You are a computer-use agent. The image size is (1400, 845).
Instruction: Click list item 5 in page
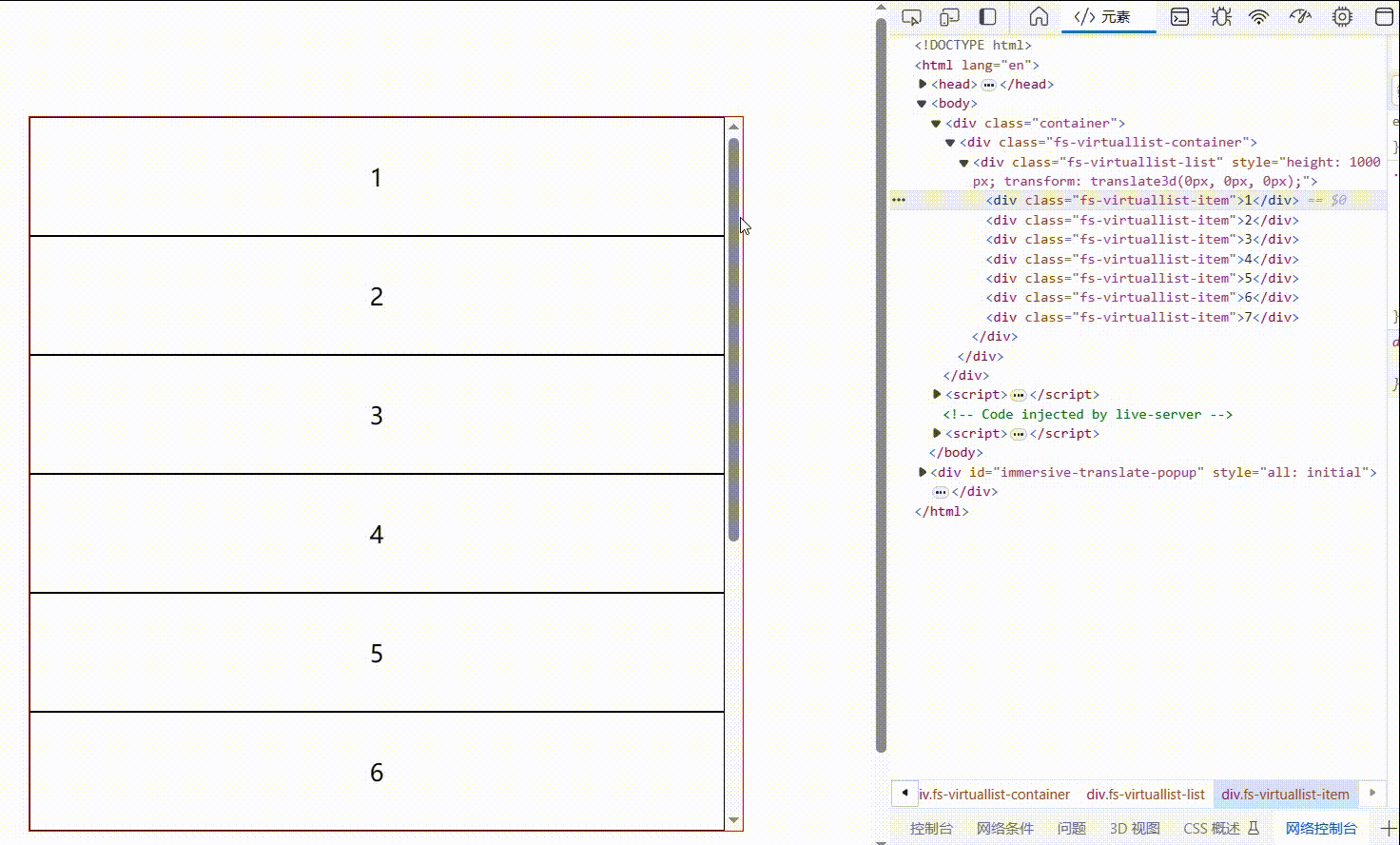coord(377,653)
